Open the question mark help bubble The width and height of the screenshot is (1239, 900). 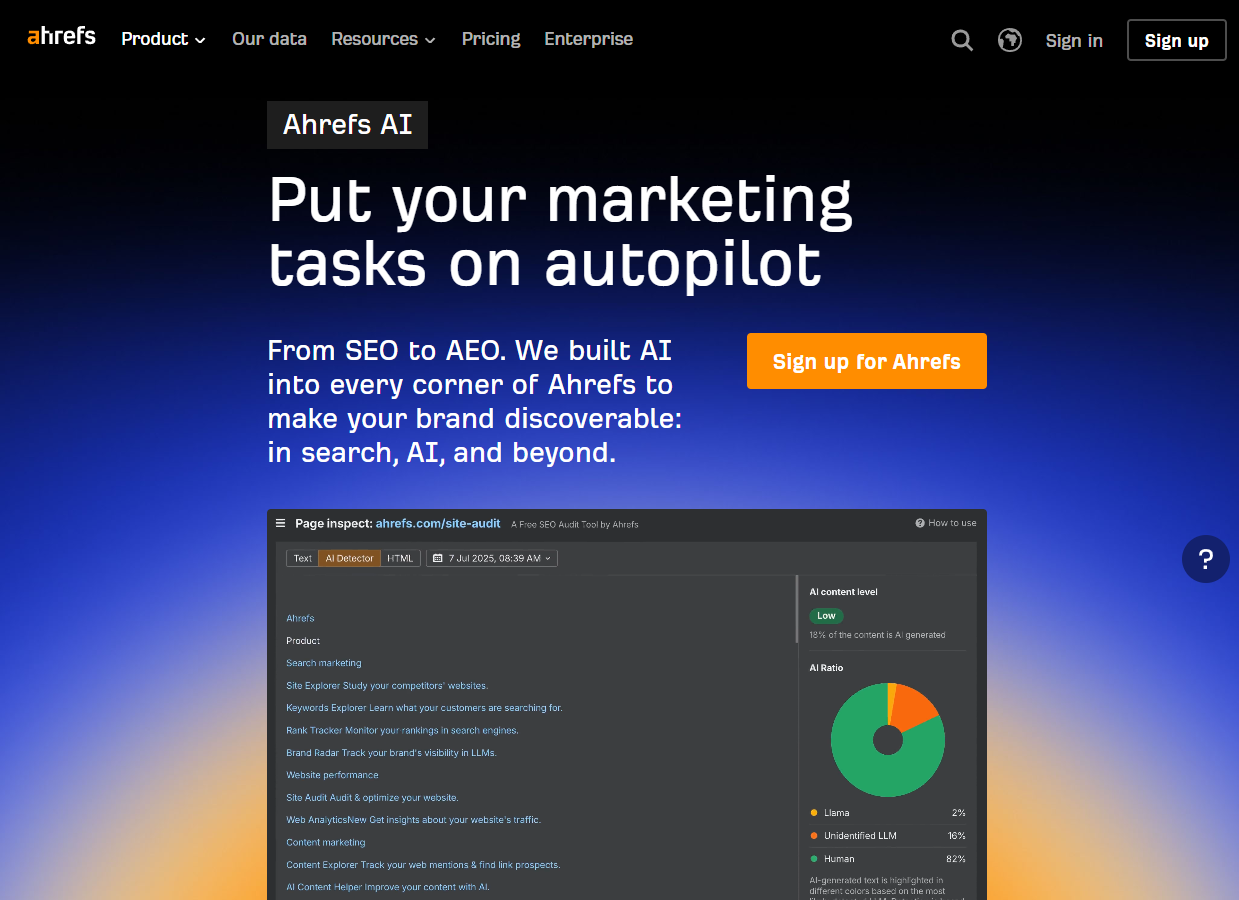(x=1206, y=559)
